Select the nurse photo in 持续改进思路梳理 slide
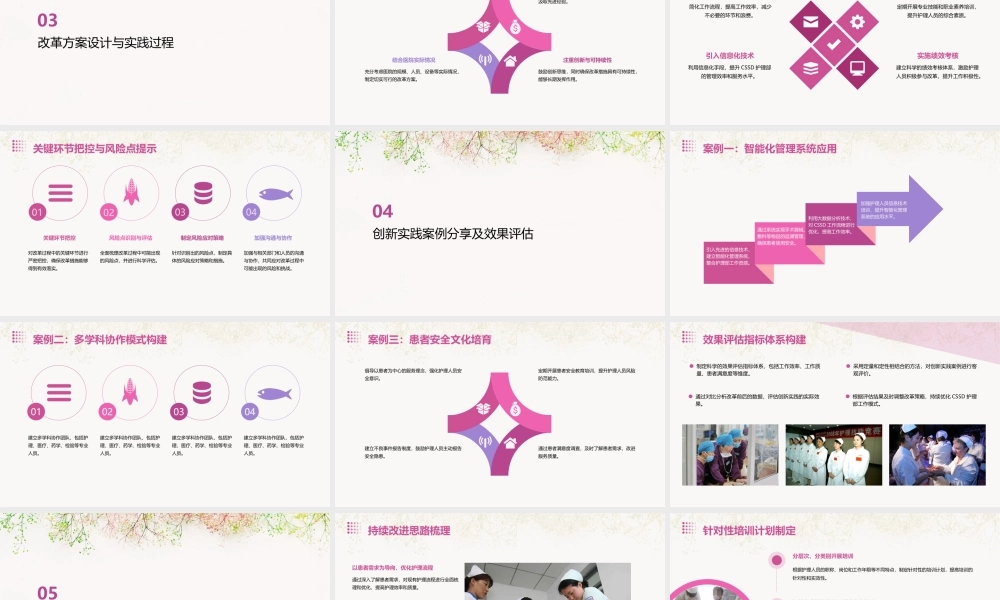 [547, 582]
